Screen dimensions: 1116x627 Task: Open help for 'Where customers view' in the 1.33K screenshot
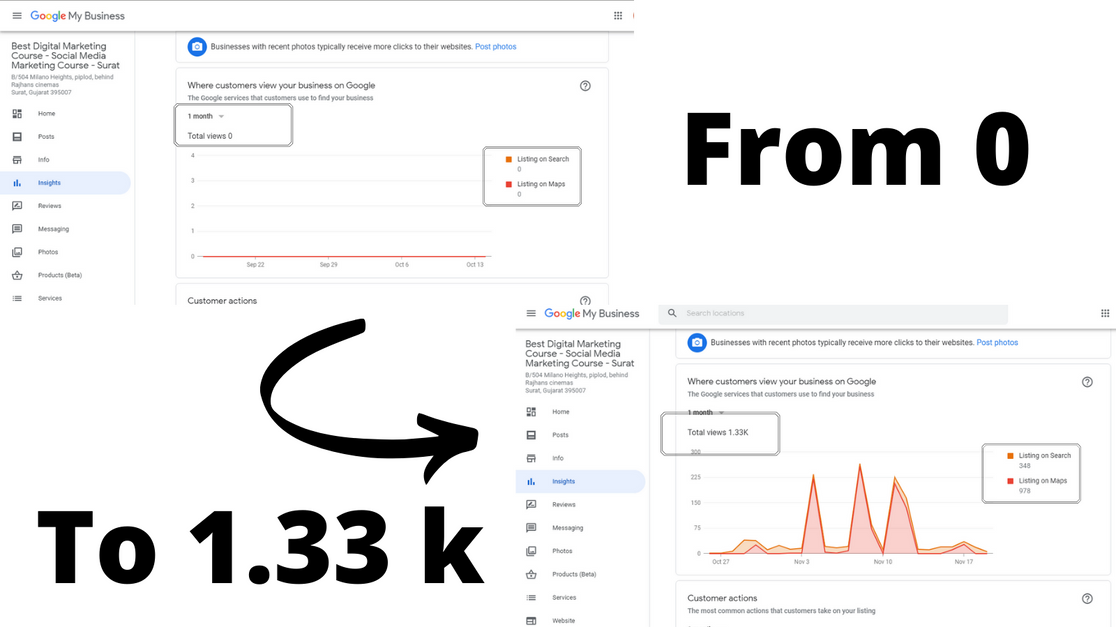(x=1087, y=382)
